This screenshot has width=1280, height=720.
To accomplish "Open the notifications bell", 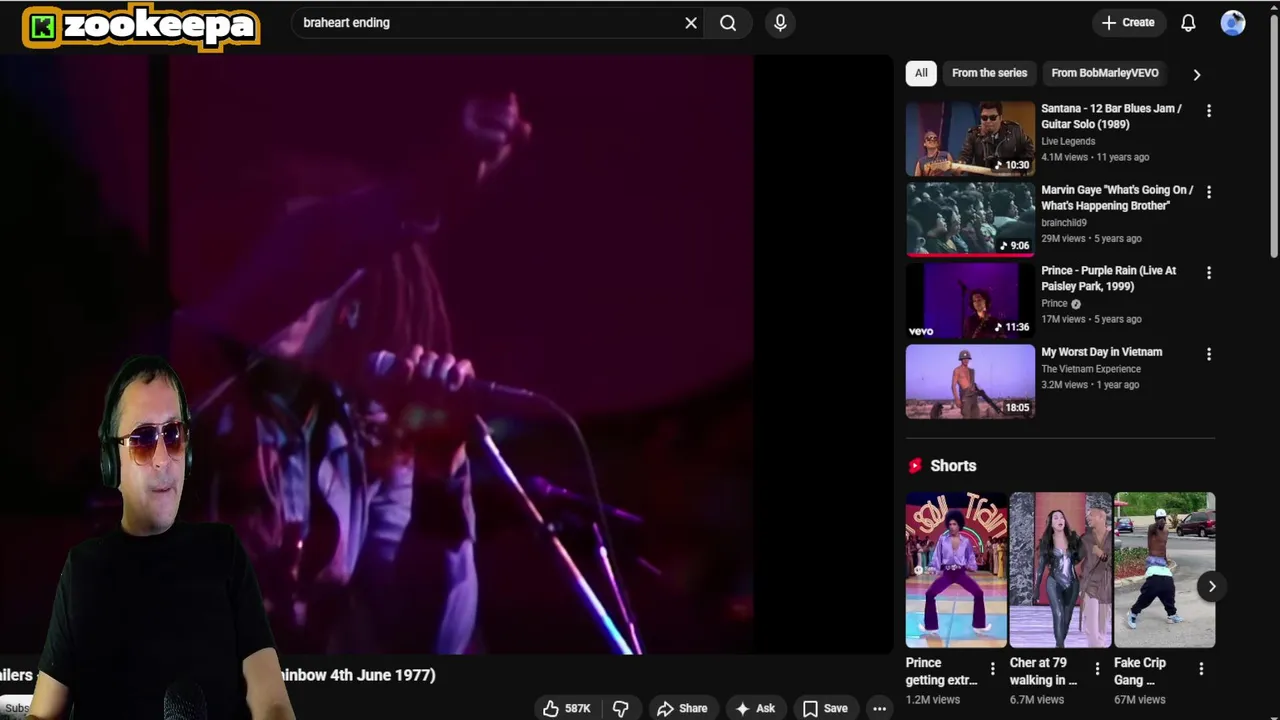I will 1188,23.
